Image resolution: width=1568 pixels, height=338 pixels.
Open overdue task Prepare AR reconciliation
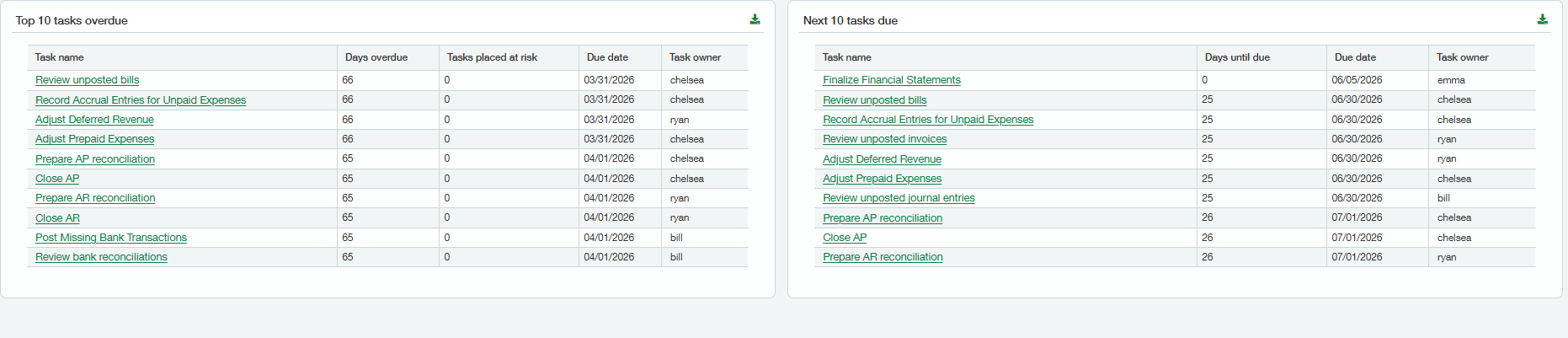(95, 198)
